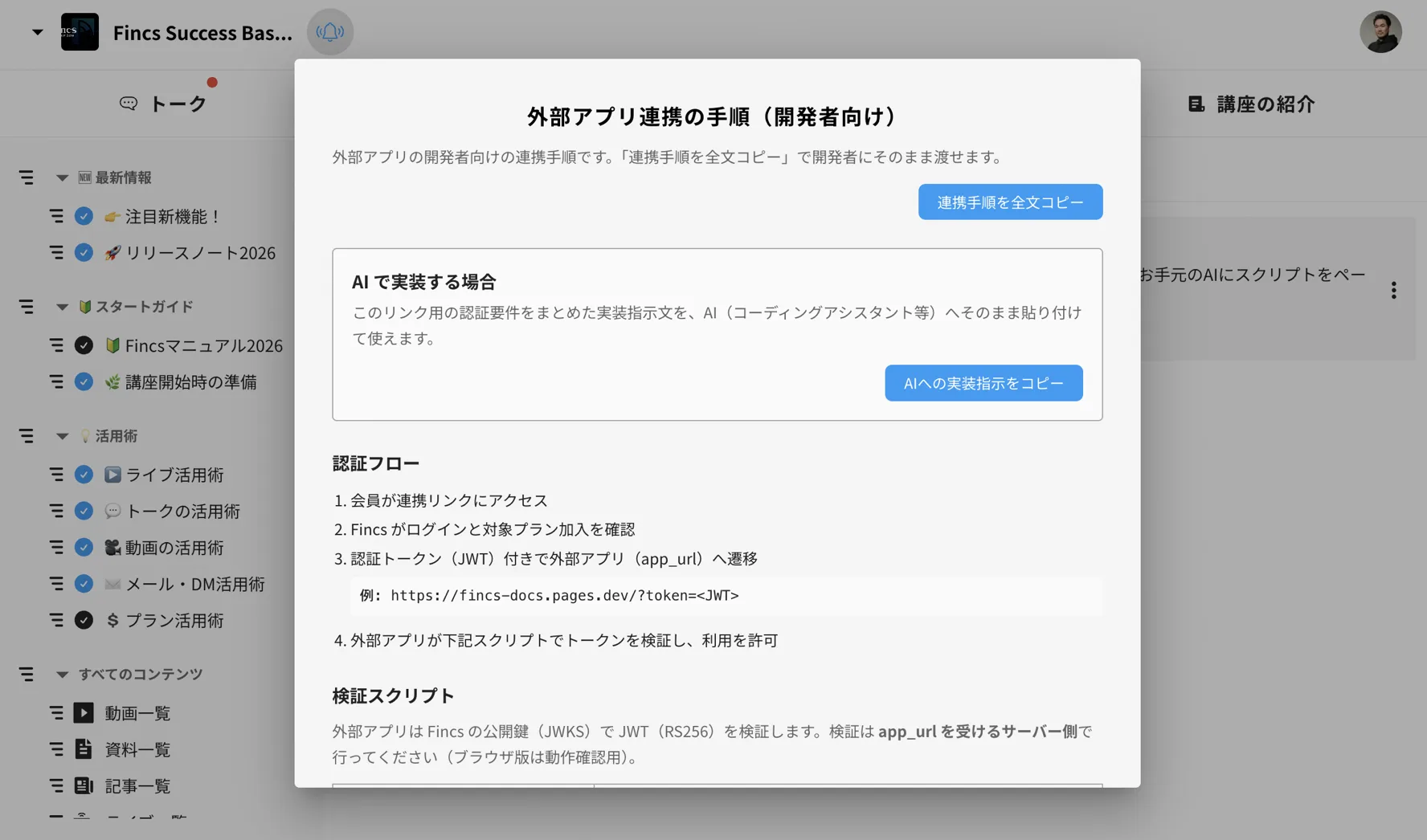Click the notification bell icon
The width and height of the screenshot is (1427, 840).
[x=329, y=32]
